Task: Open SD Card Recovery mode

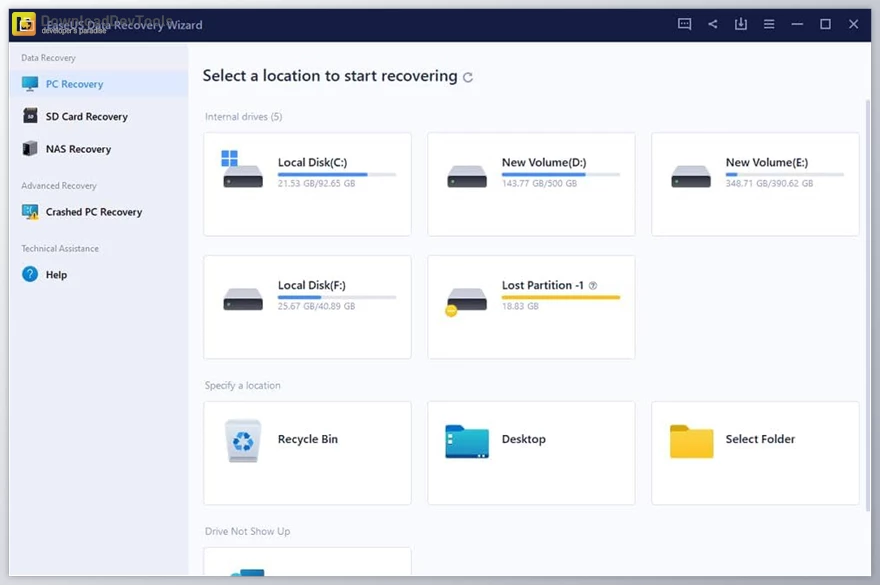Action: 99,116
